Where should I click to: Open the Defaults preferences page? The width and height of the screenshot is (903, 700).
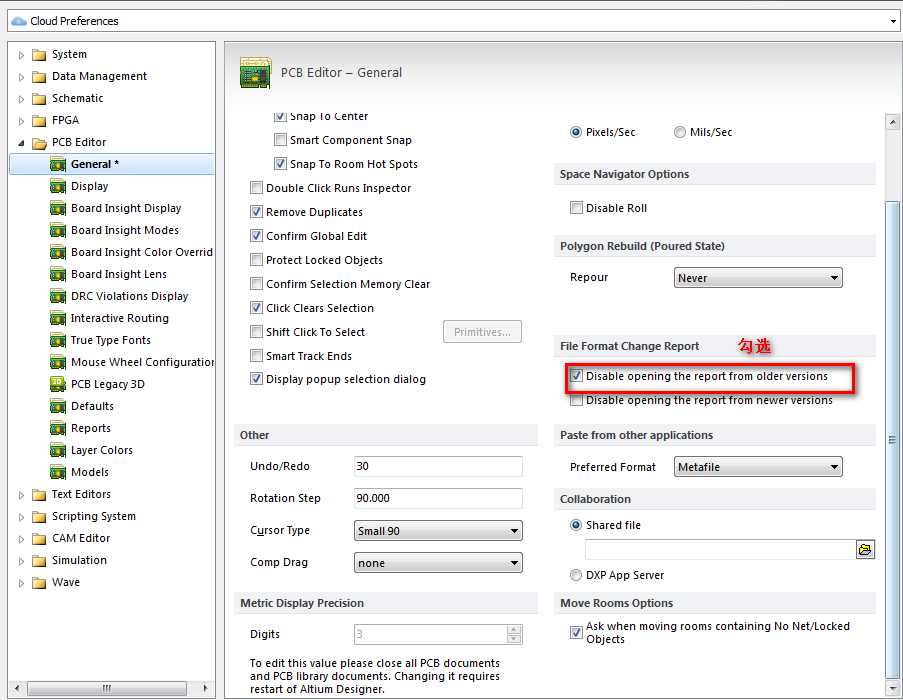[x=92, y=406]
